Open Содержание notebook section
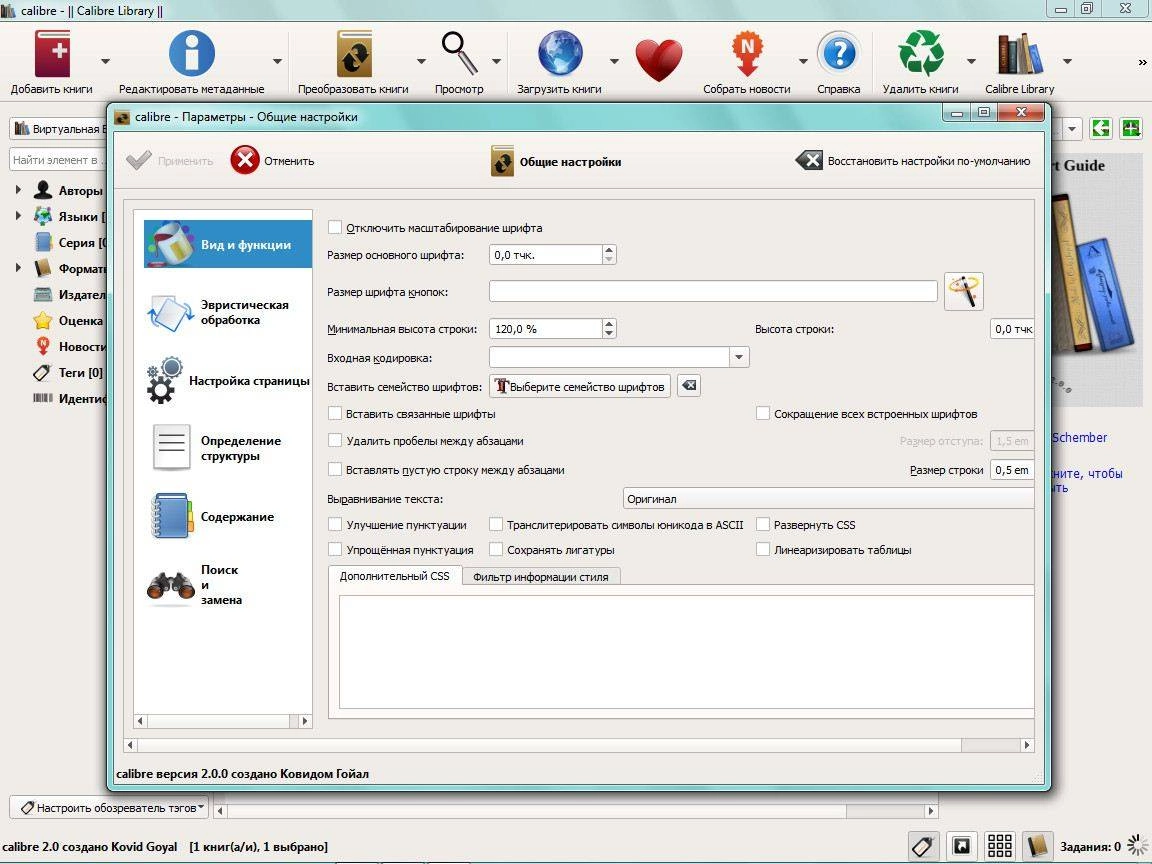Screen dimensions: 1152x864 pos(228,516)
